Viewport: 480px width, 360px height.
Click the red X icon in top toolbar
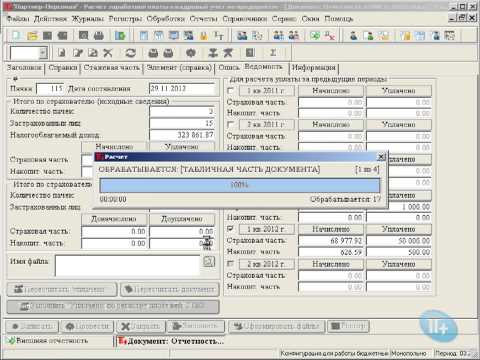(x=330, y=35)
